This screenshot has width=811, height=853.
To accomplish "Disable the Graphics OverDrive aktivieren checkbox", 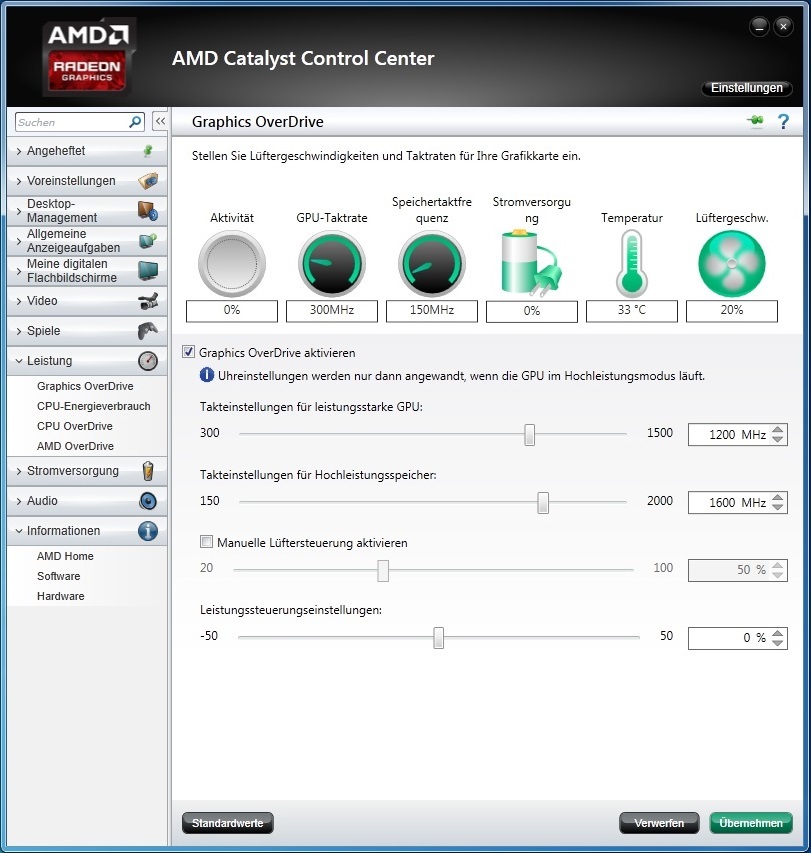I will 188,352.
